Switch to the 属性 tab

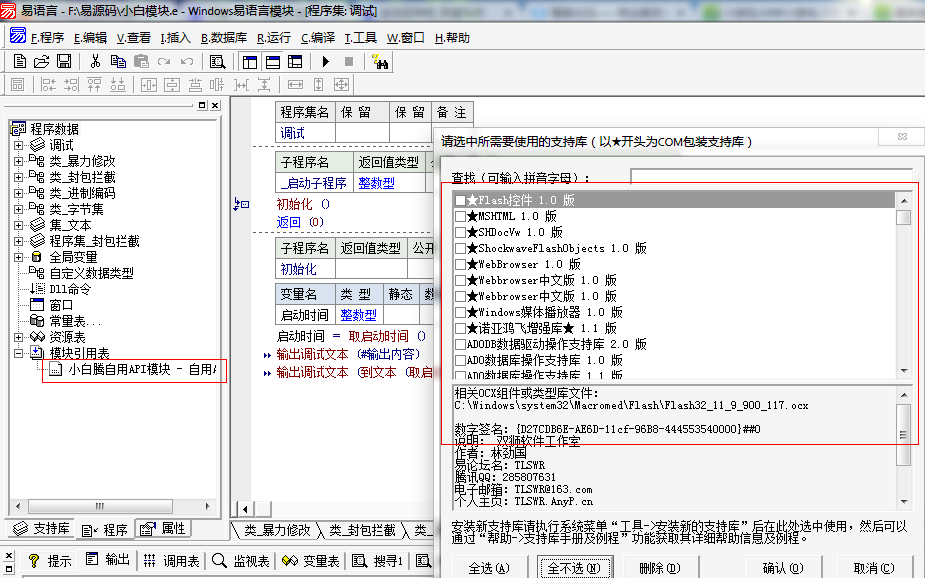163,528
